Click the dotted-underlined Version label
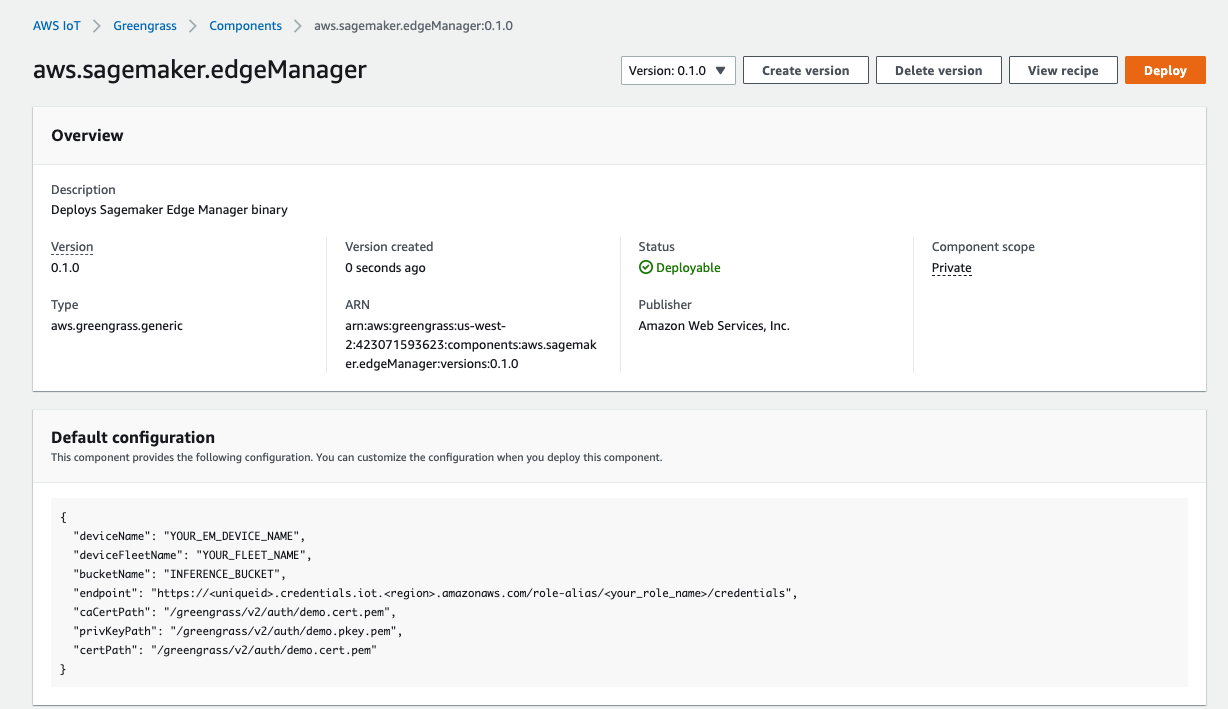 (72, 247)
